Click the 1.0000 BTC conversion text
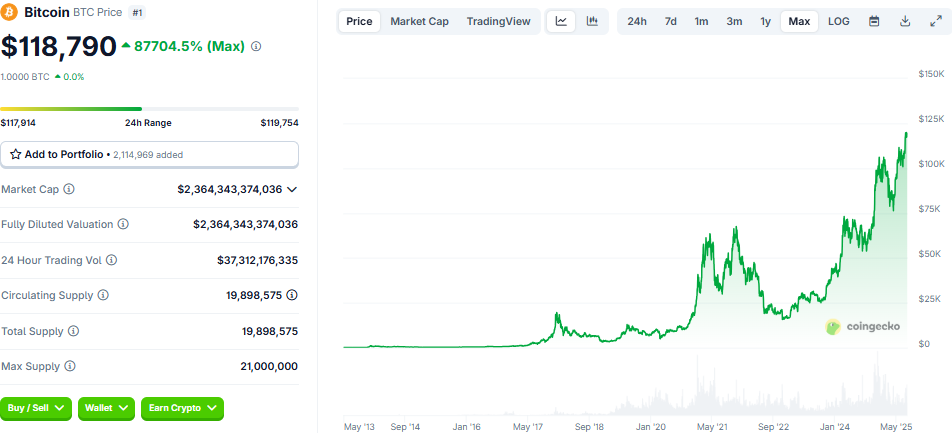This screenshot has width=952, height=433. 25,77
